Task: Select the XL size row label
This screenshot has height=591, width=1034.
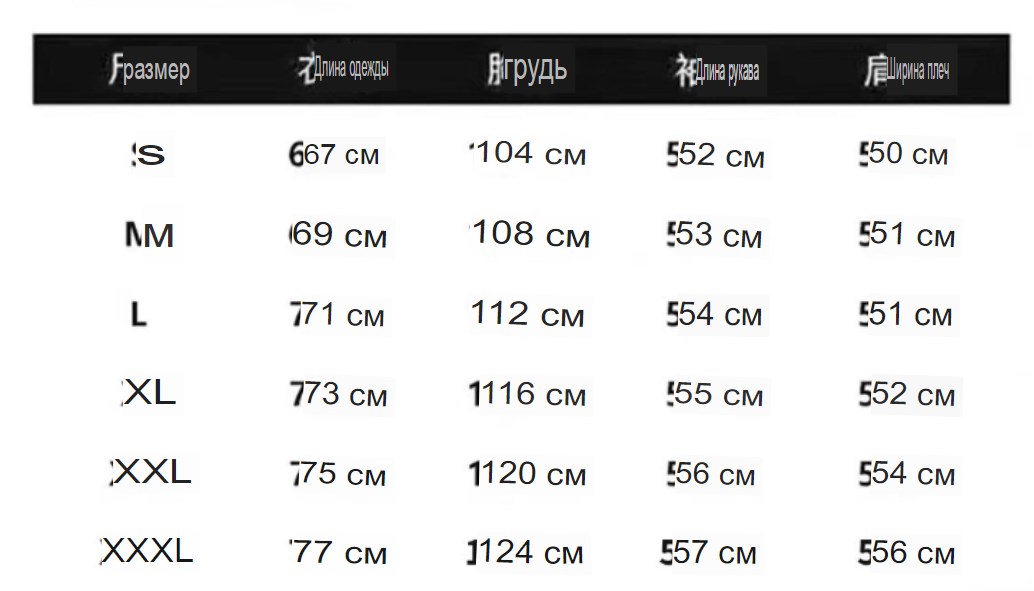Action: coord(149,393)
